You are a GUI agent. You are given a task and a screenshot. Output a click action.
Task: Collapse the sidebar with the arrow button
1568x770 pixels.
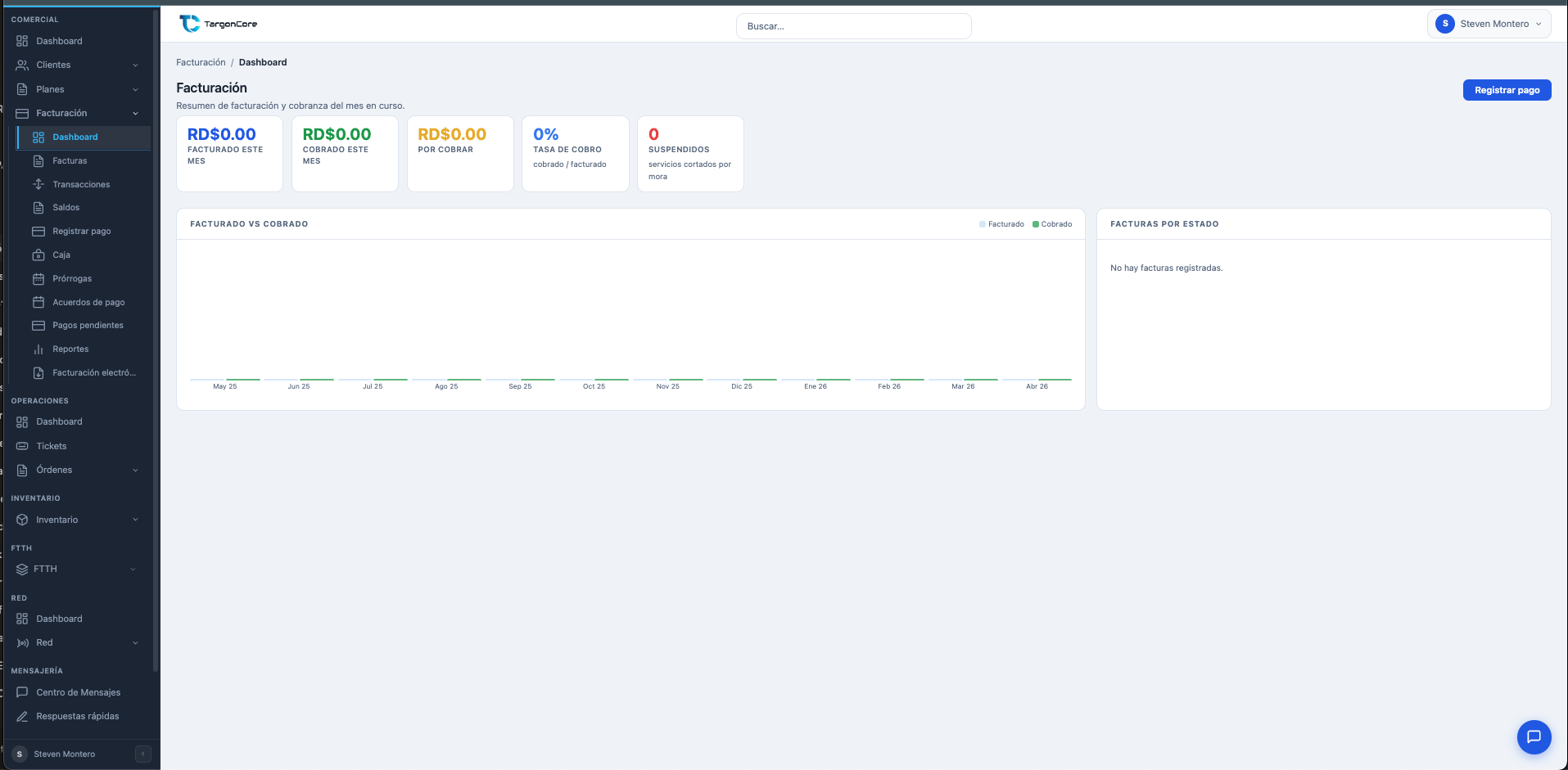coord(143,754)
